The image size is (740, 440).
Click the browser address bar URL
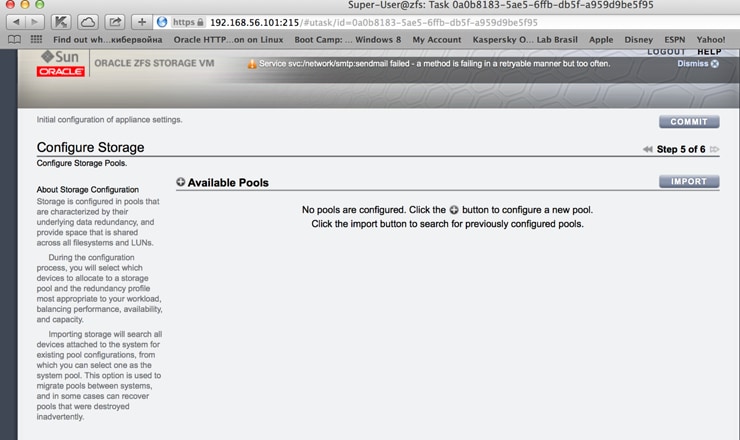tap(374, 23)
